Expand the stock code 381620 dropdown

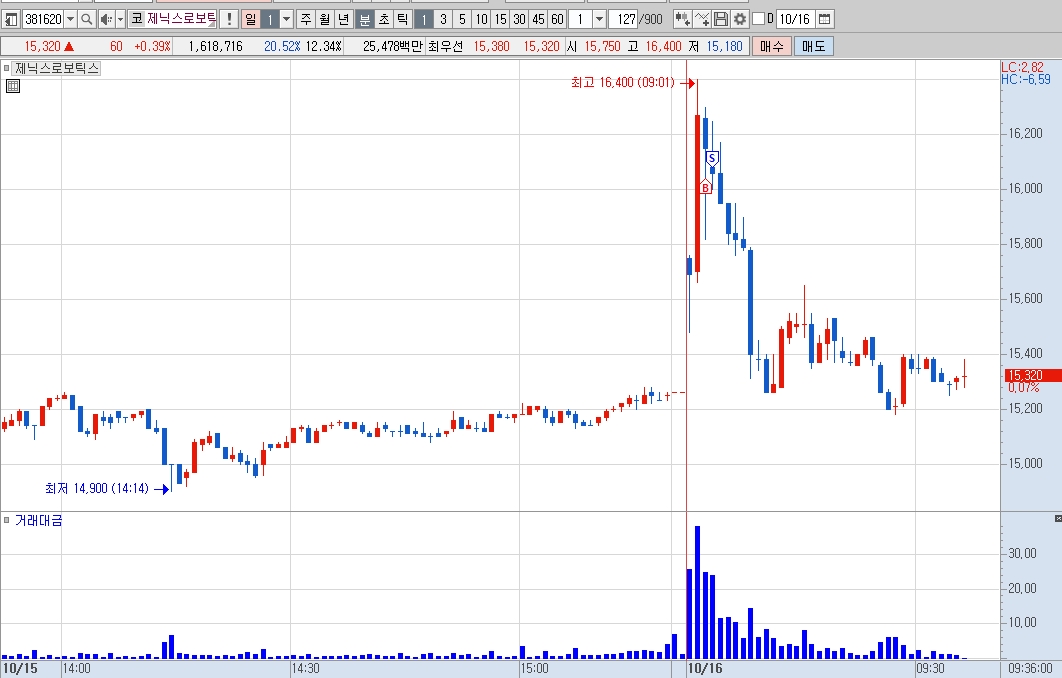(70, 19)
